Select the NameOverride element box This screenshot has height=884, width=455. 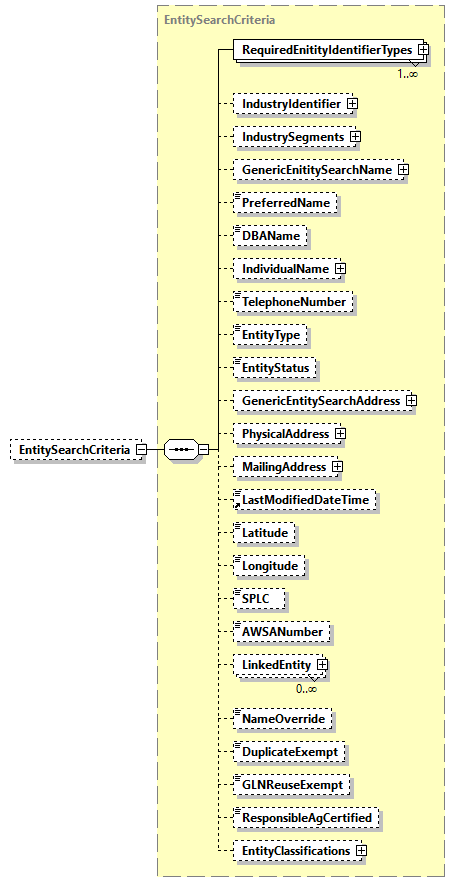point(282,719)
